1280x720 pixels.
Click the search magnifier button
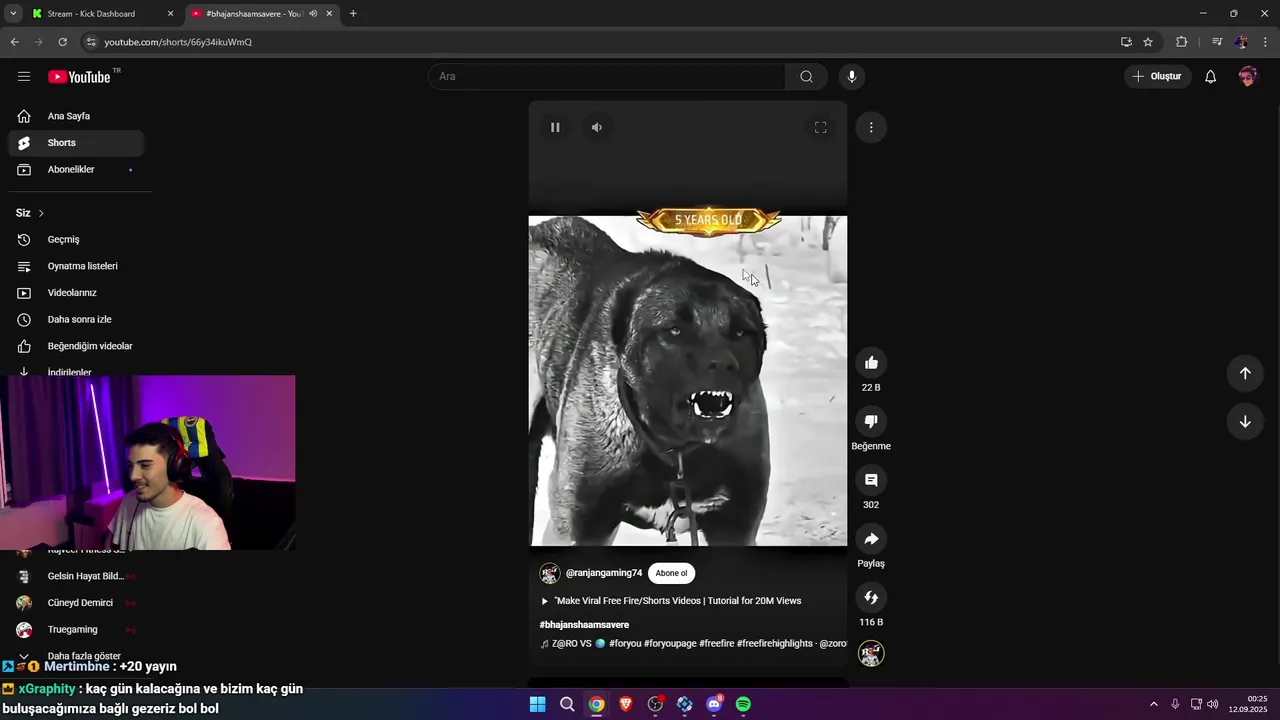pyautogui.click(x=806, y=76)
